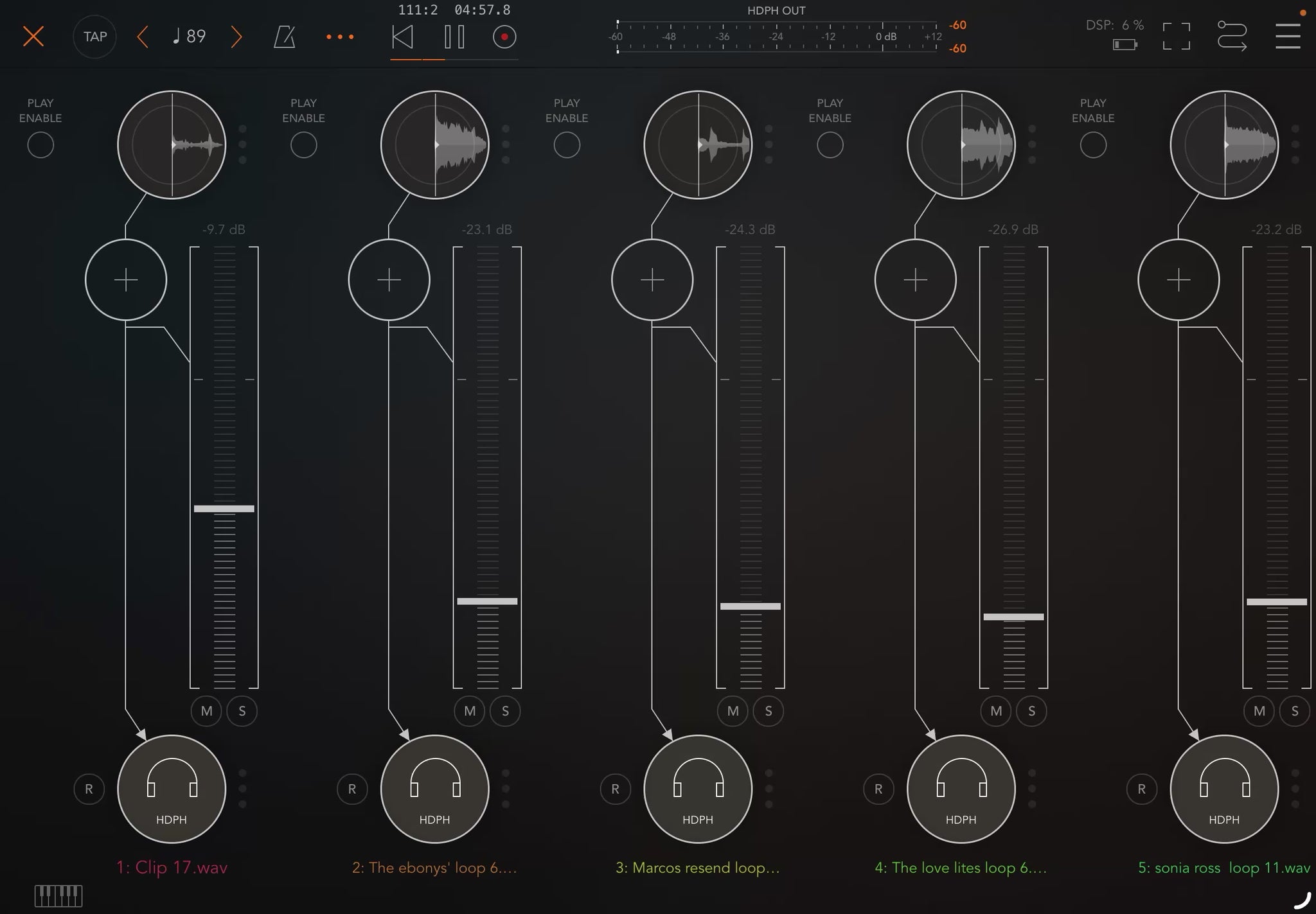Open the hamburger main menu
The image size is (1316, 914).
pyautogui.click(x=1288, y=36)
